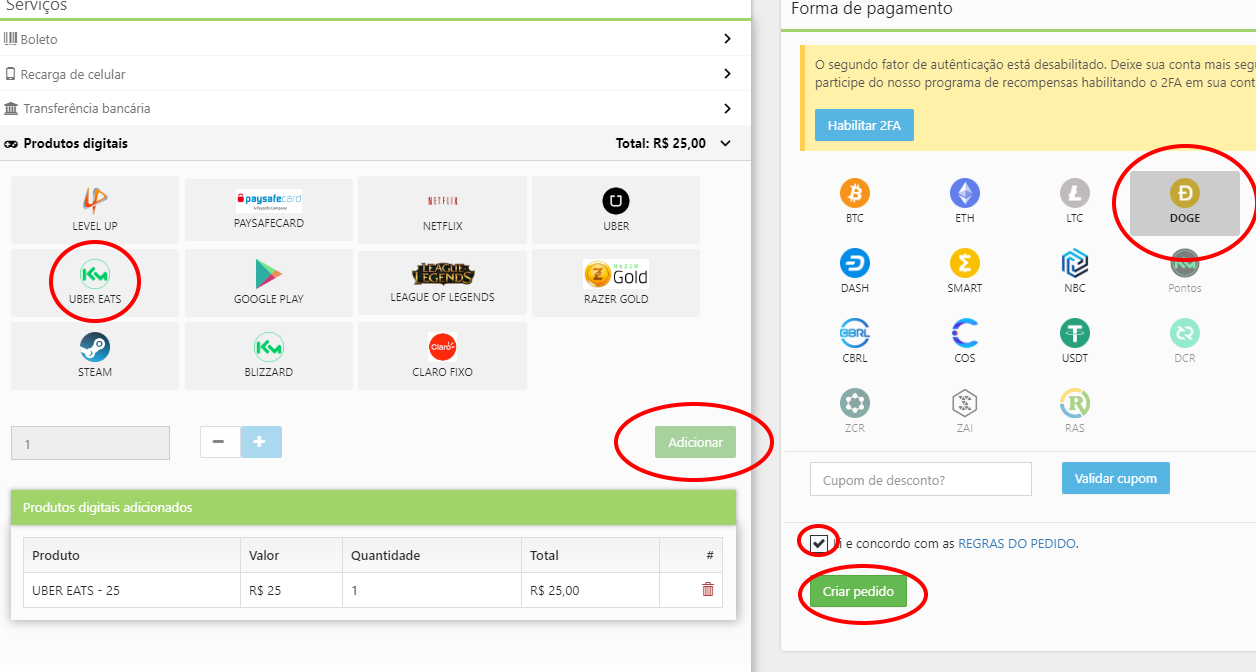
Task: Choose ETH as payment method
Action: coord(965,201)
